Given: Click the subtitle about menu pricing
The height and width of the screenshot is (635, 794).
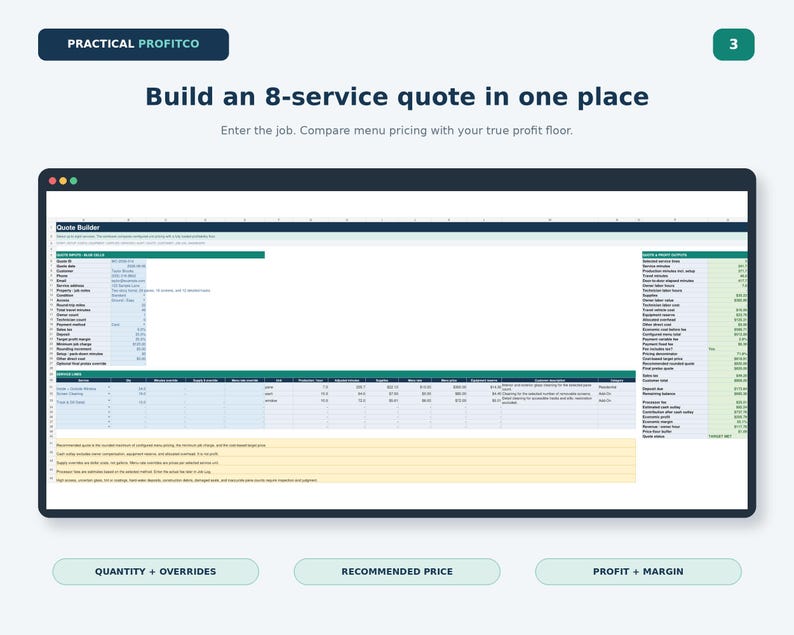Looking at the screenshot, I should click(x=397, y=131).
